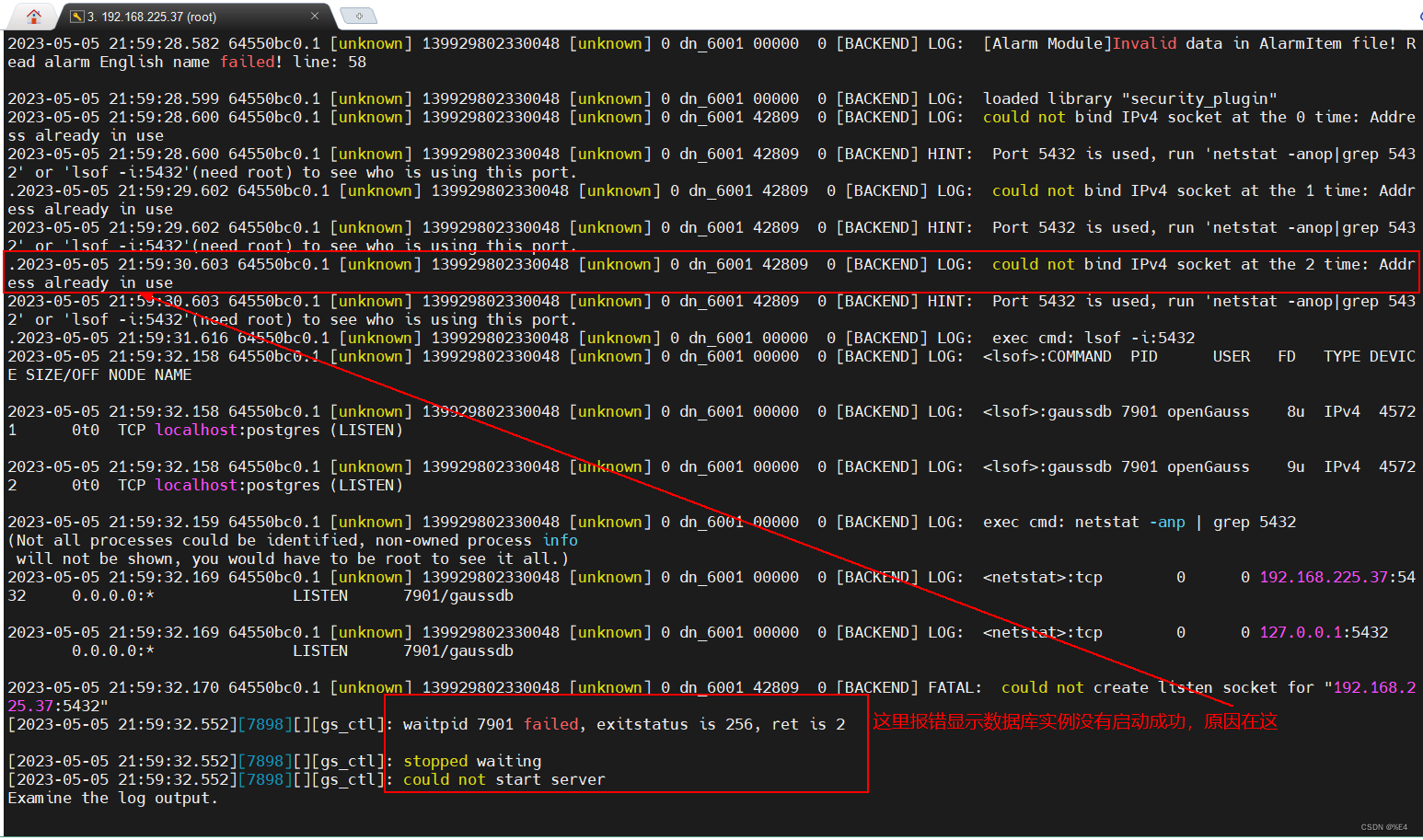This screenshot has width=1423, height=840.
Task: Open a new session with the plus icon
Action: pos(358,15)
